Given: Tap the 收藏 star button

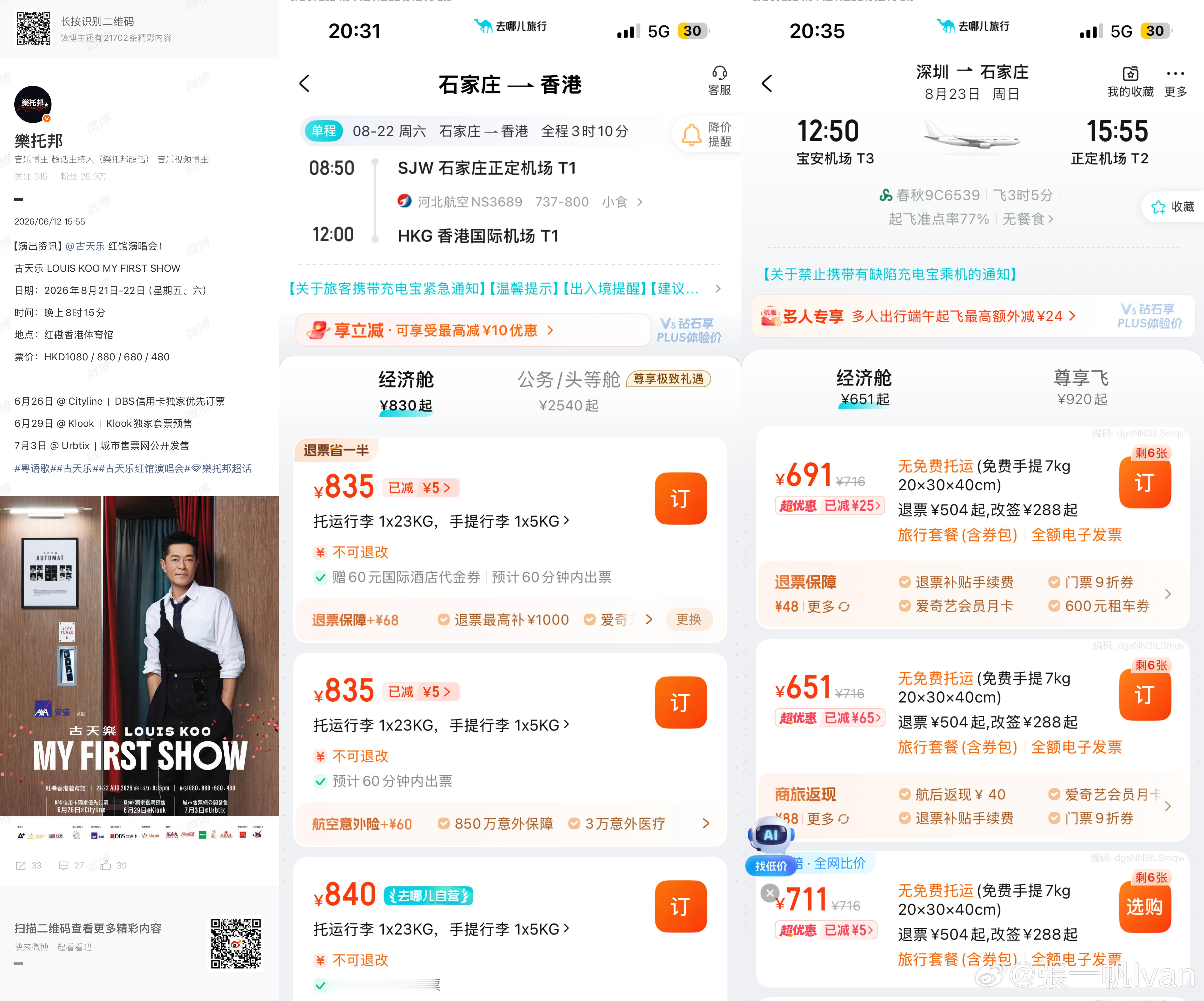Looking at the screenshot, I should click(1173, 207).
